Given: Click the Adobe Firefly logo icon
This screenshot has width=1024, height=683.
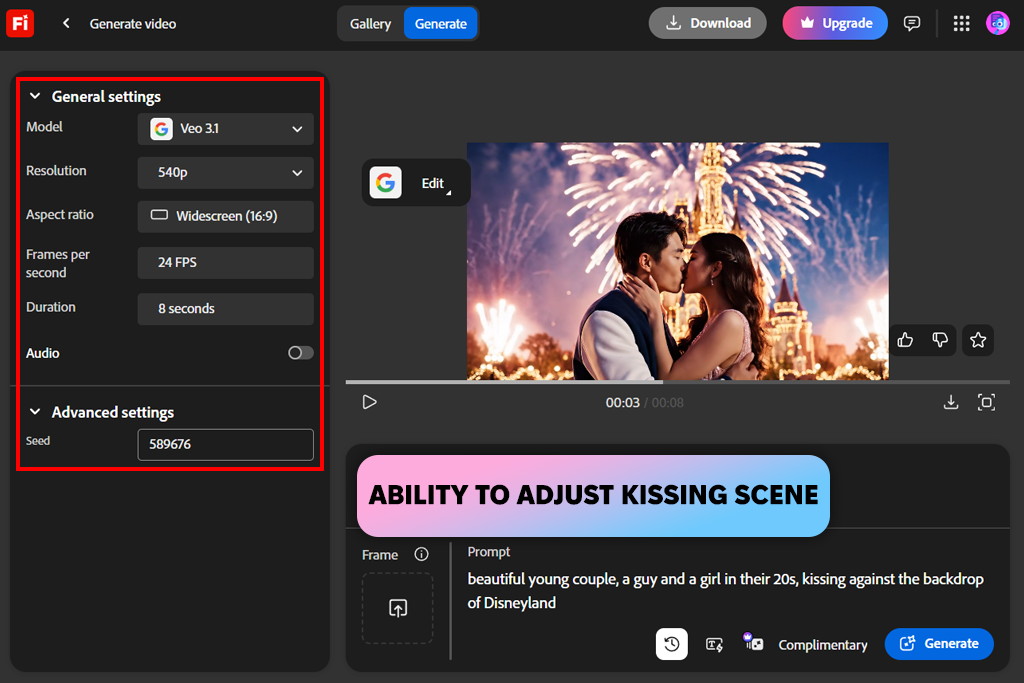Looking at the screenshot, I should (20, 24).
